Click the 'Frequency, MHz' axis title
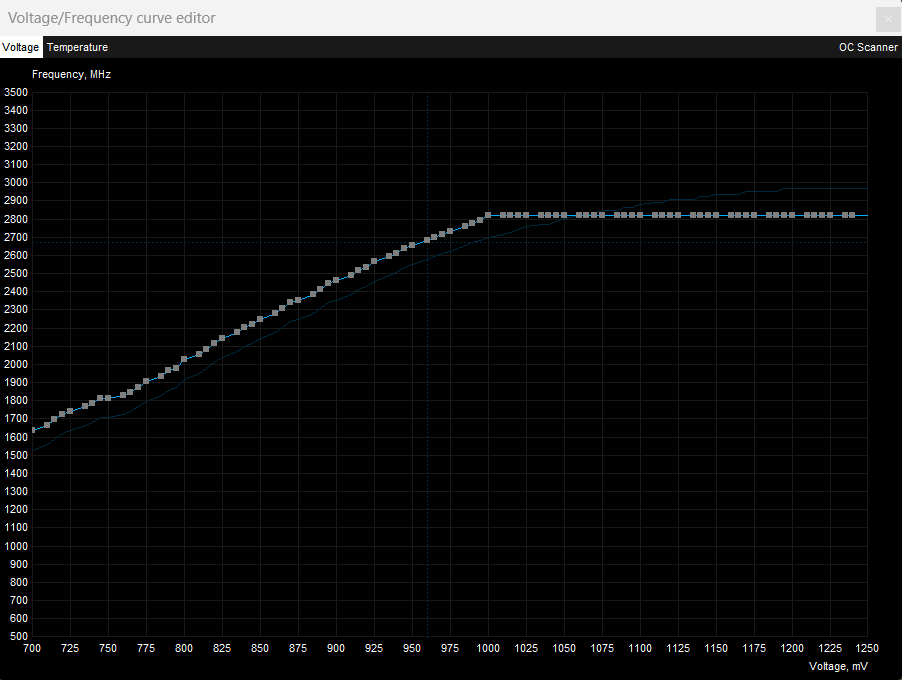902x680 pixels. tap(71, 74)
